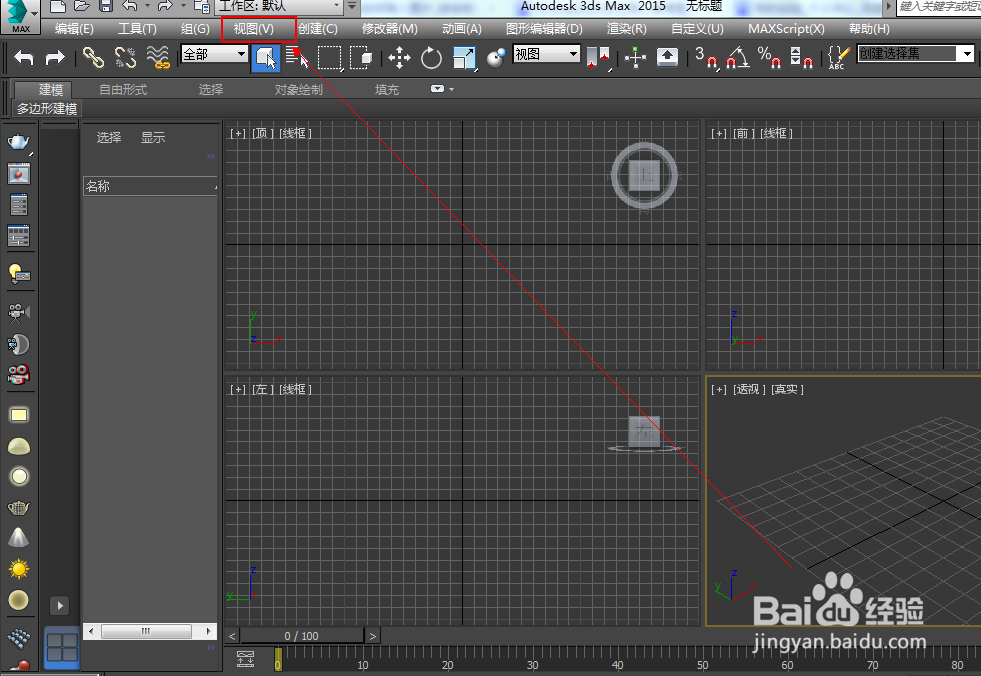
Task: Select the Unlink Selection tool
Action: pyautogui.click(x=125, y=58)
